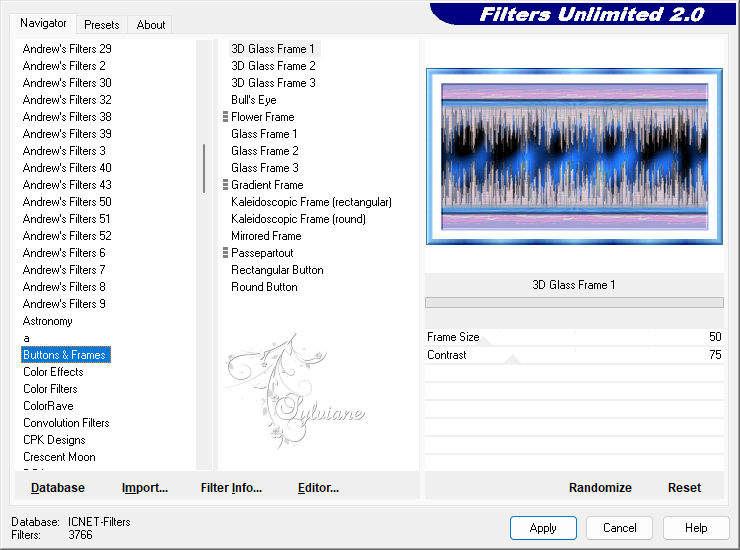Select the CPK Designs category
Screen dimensions: 740x550
click(x=54, y=440)
